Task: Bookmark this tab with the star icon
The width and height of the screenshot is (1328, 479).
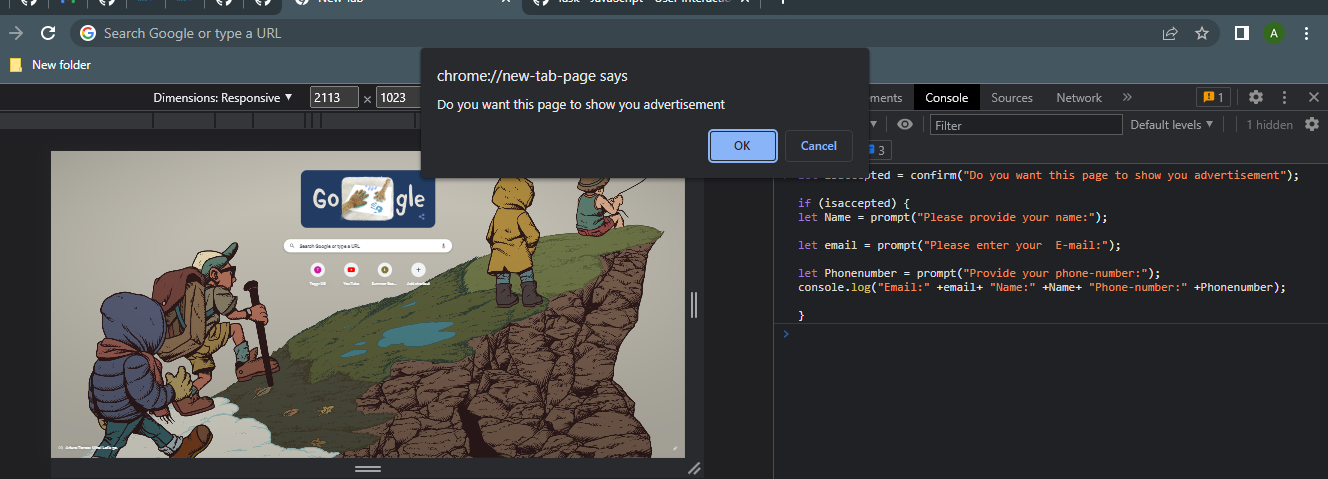Action: point(1201,33)
